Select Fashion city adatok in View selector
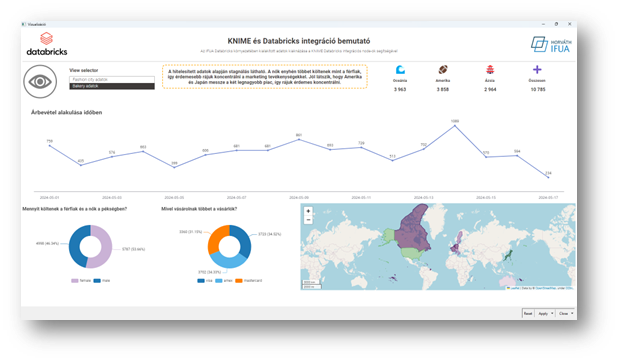The height and width of the screenshot is (362, 619). (x=112, y=79)
